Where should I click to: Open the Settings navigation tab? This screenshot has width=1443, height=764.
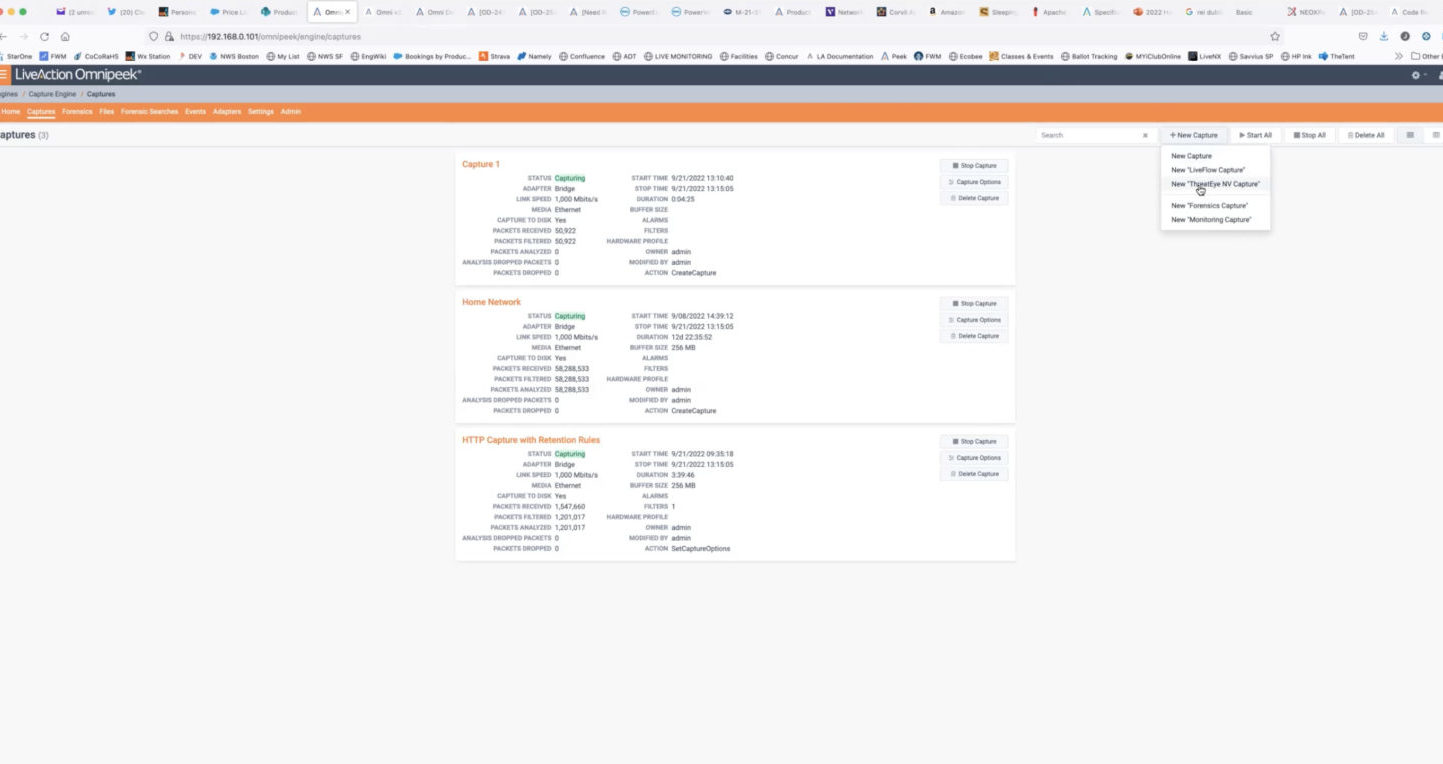point(261,112)
